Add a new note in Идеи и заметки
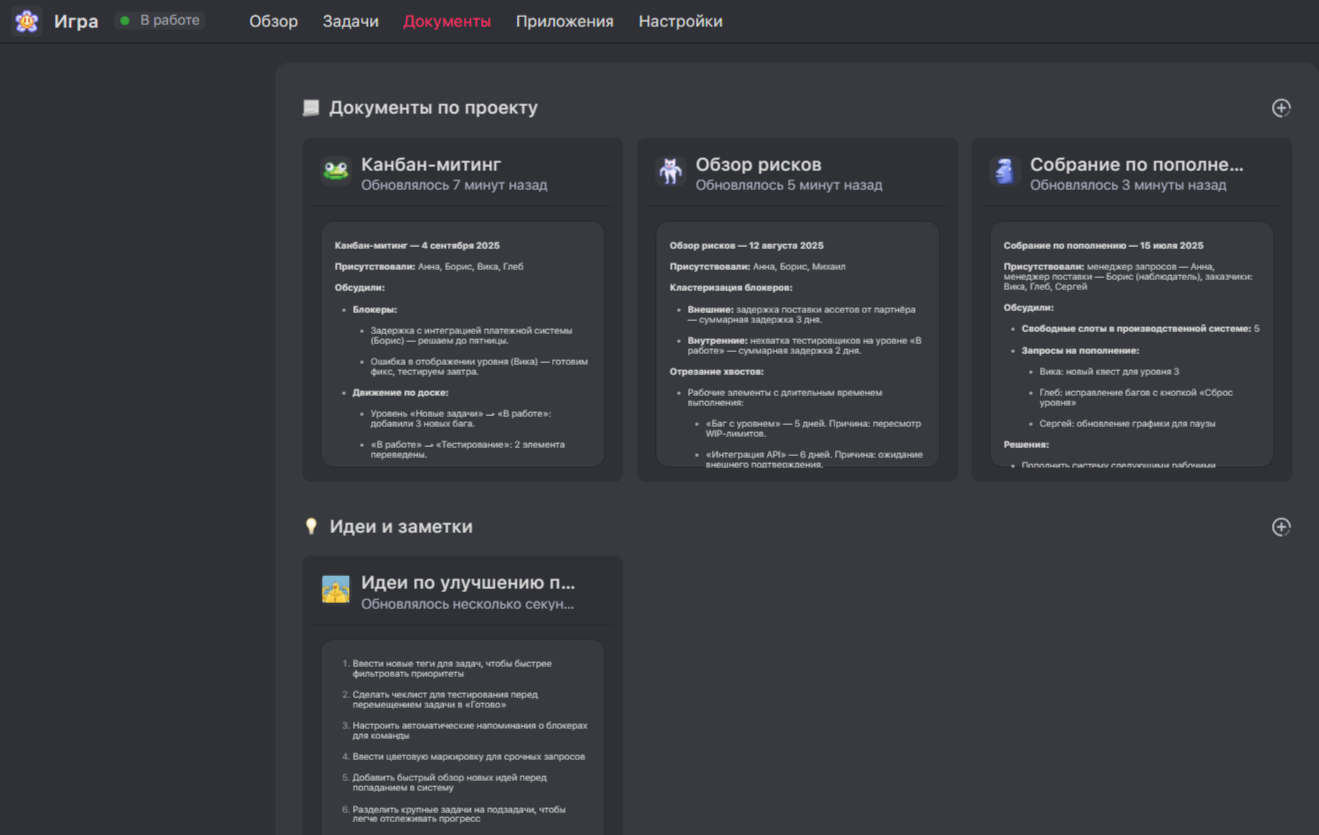The height and width of the screenshot is (835, 1319). point(1280,527)
